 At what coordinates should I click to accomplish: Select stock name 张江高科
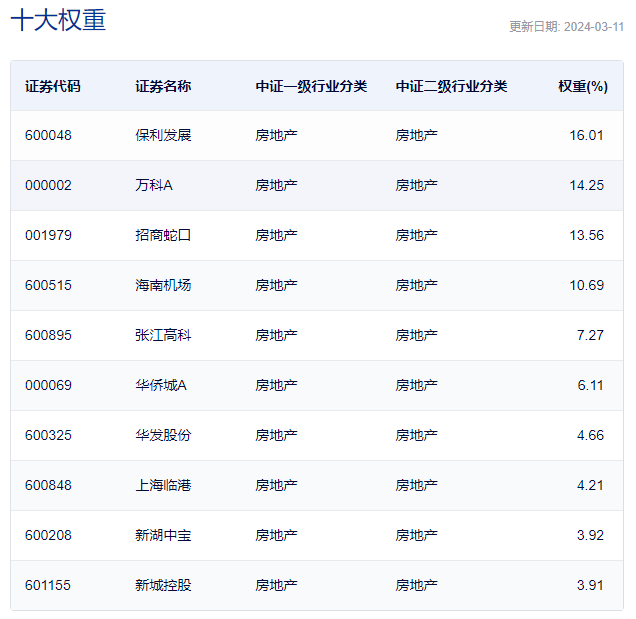(163, 335)
